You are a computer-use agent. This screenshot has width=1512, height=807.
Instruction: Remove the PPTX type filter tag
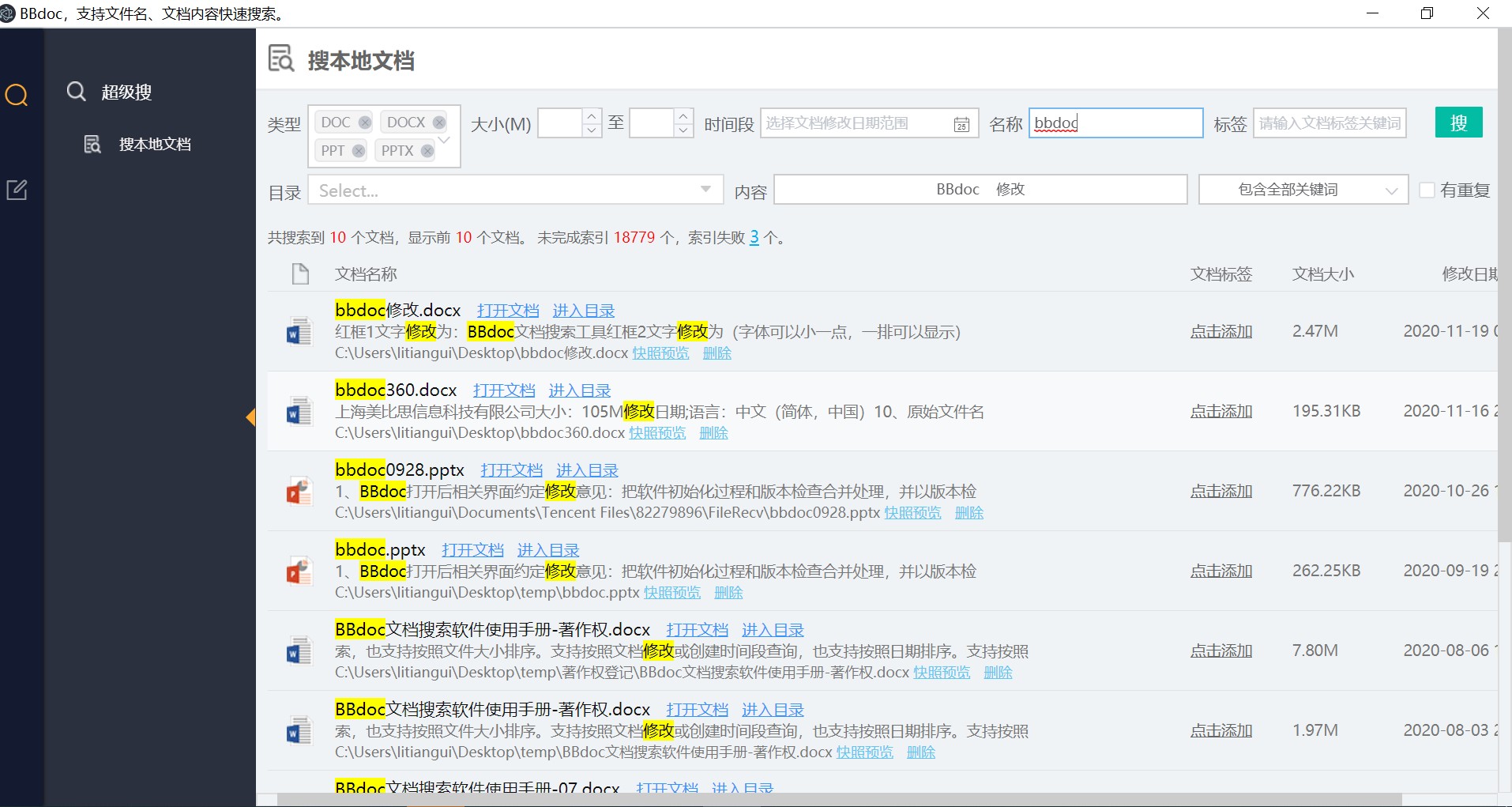click(x=427, y=151)
